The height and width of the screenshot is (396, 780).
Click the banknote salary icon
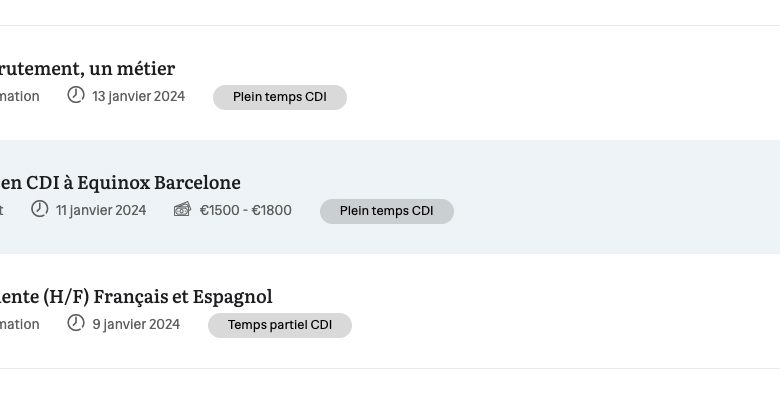182,209
